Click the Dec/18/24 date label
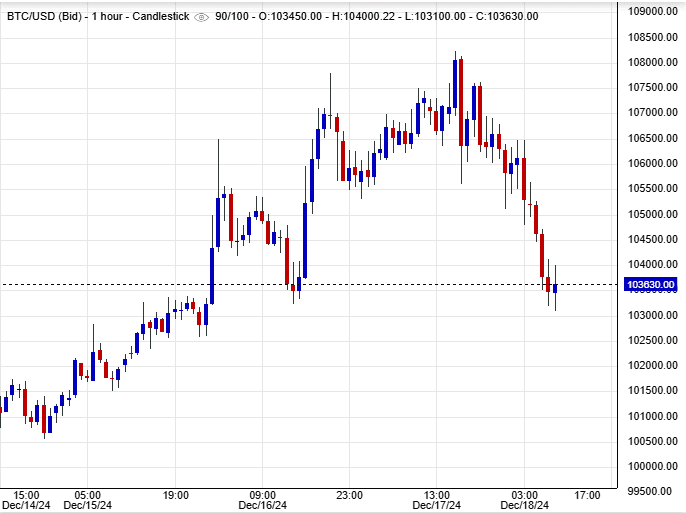The width and height of the screenshot is (686, 513). (x=525, y=506)
